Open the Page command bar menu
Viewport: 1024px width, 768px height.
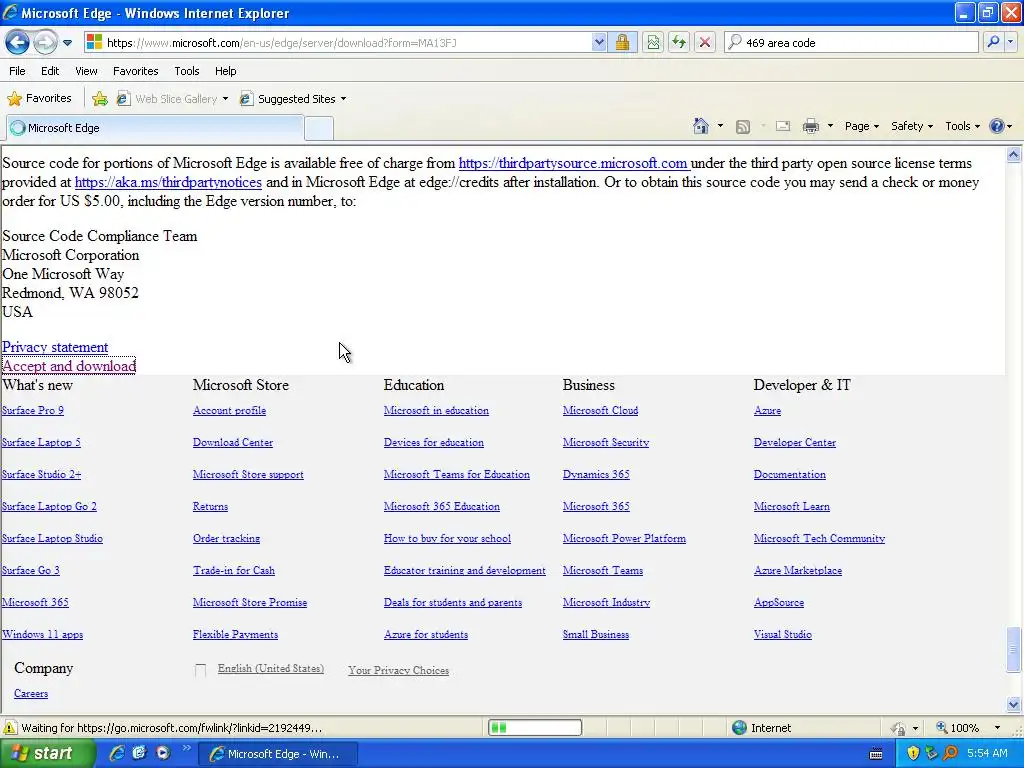pos(861,126)
